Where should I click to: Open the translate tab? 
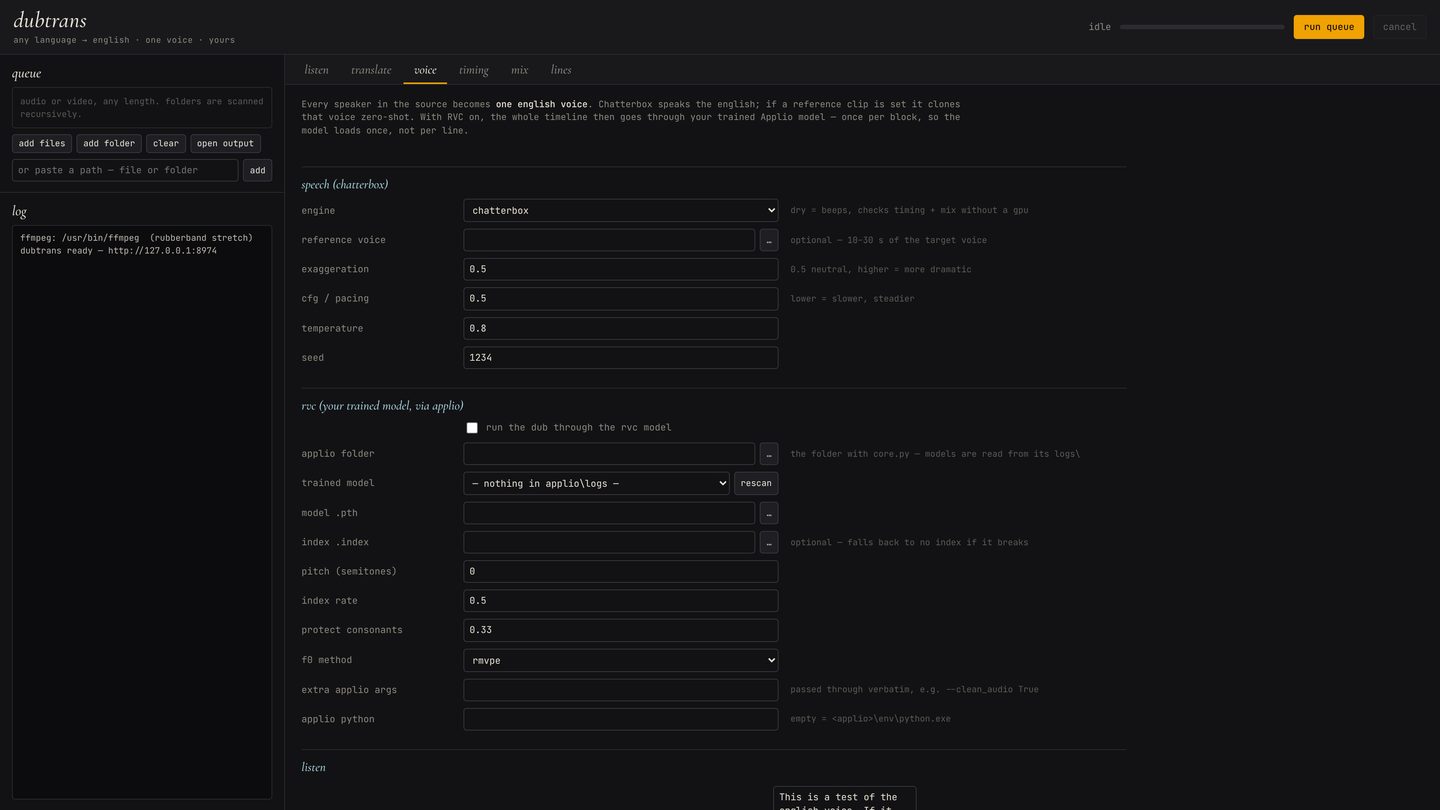[371, 70]
